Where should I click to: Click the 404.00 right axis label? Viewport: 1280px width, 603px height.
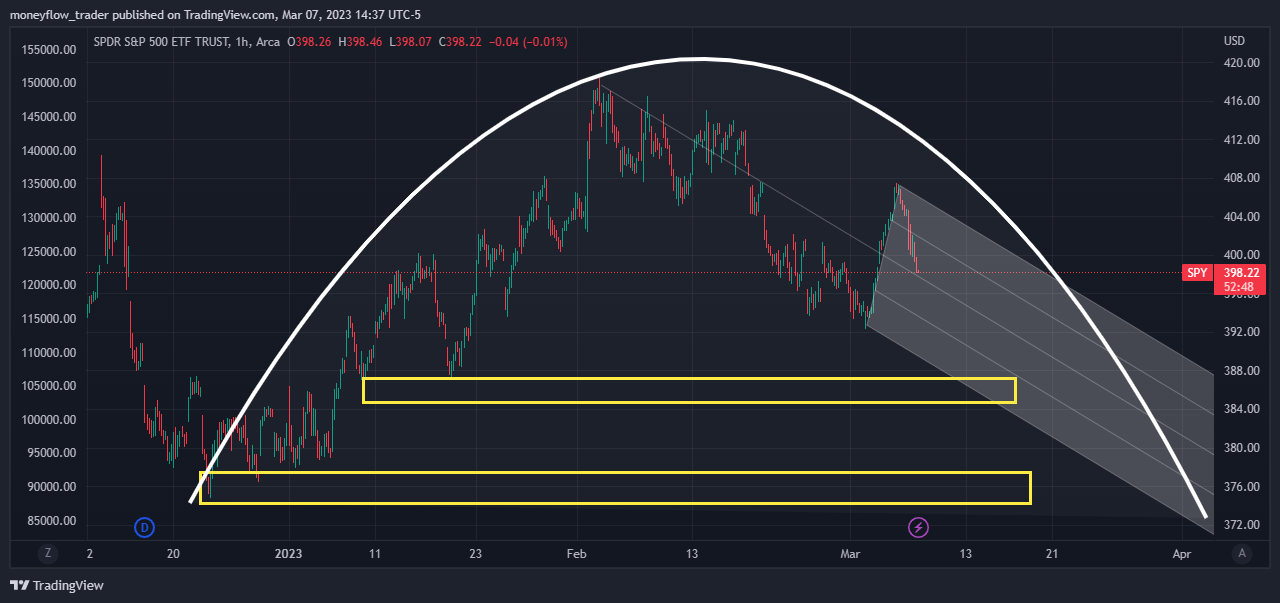1240,217
